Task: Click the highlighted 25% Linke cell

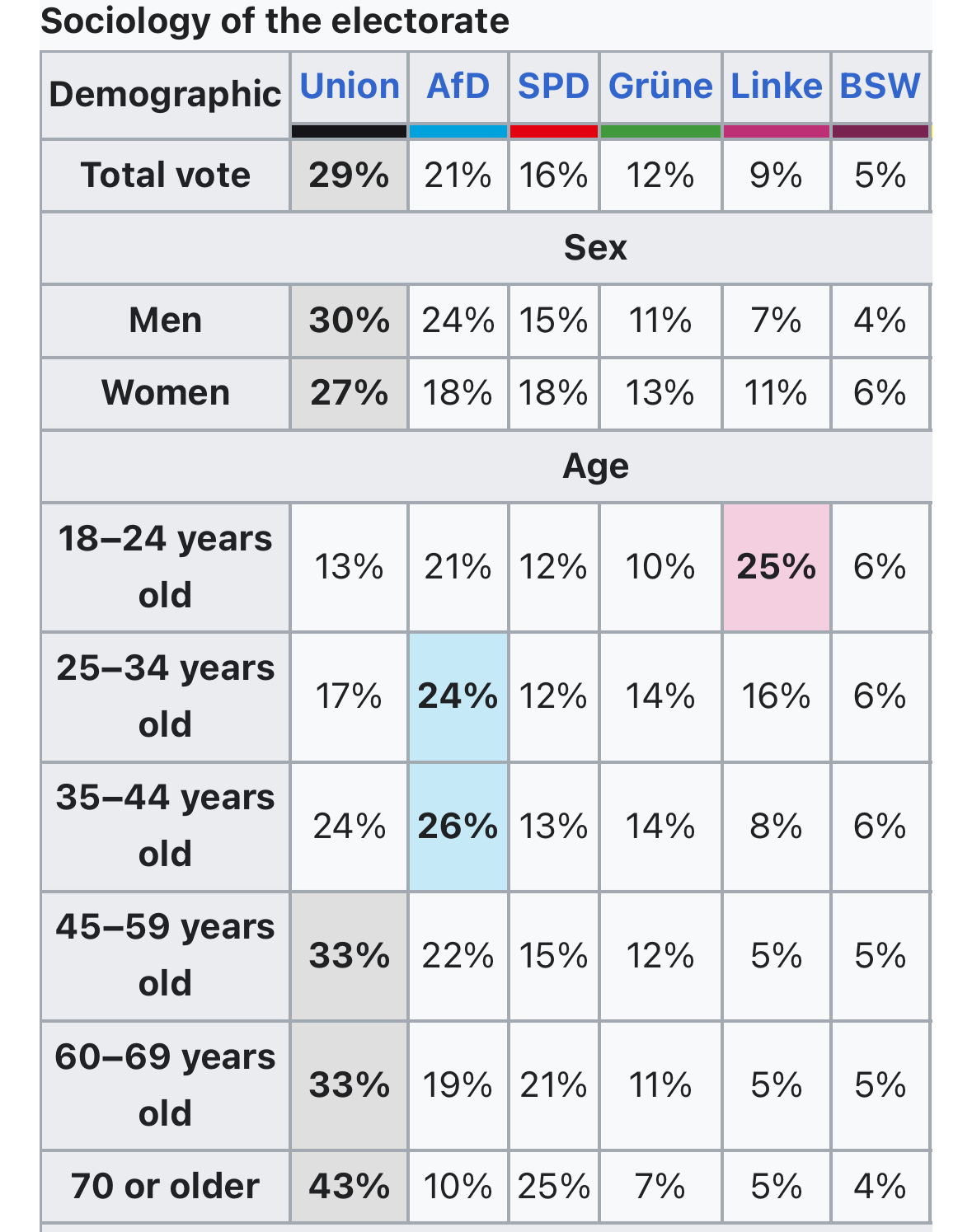Action: pyautogui.click(x=776, y=567)
